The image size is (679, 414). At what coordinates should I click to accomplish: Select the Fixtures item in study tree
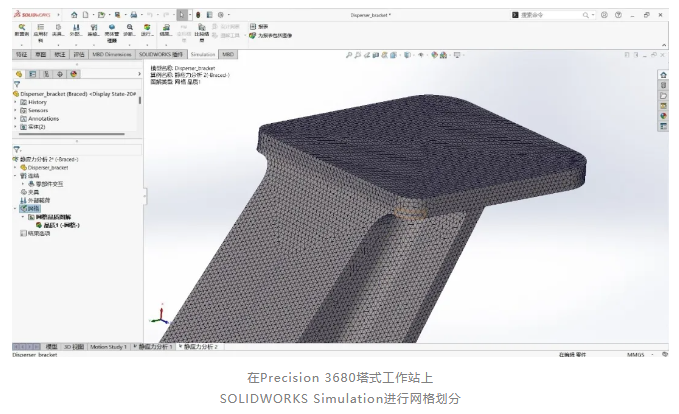click(x=30, y=192)
